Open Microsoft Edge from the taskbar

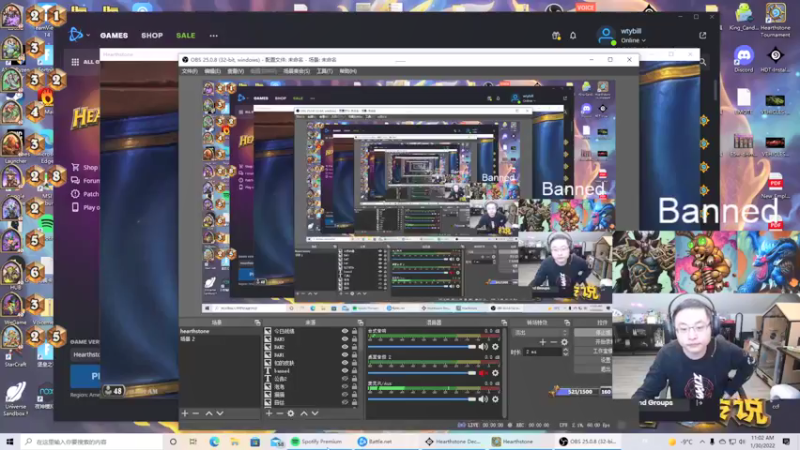tap(214, 441)
